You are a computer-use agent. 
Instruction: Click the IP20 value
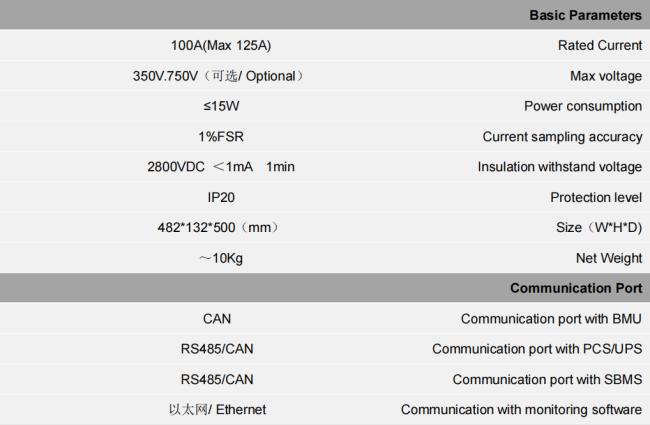point(221,197)
